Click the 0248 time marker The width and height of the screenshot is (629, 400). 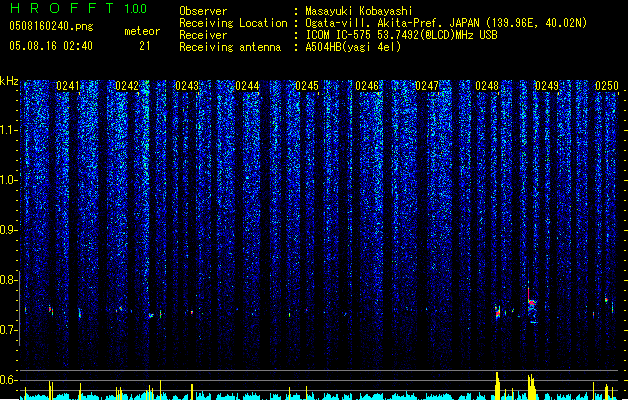487,86
